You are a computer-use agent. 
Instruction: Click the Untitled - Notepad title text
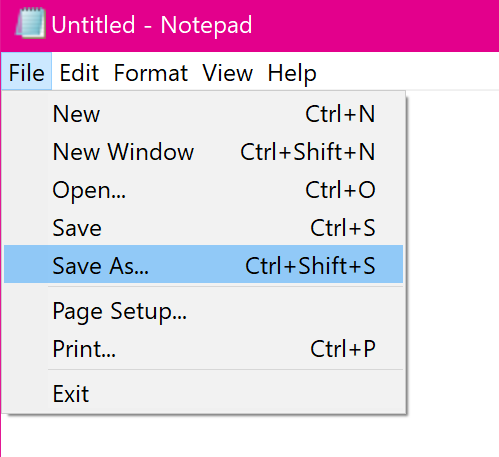pos(152,25)
